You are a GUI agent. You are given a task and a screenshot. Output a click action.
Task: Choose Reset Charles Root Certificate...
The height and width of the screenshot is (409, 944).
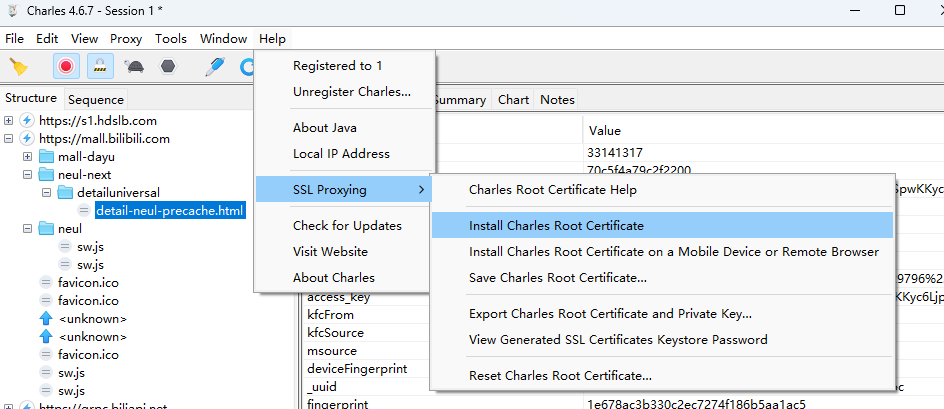(x=662, y=376)
